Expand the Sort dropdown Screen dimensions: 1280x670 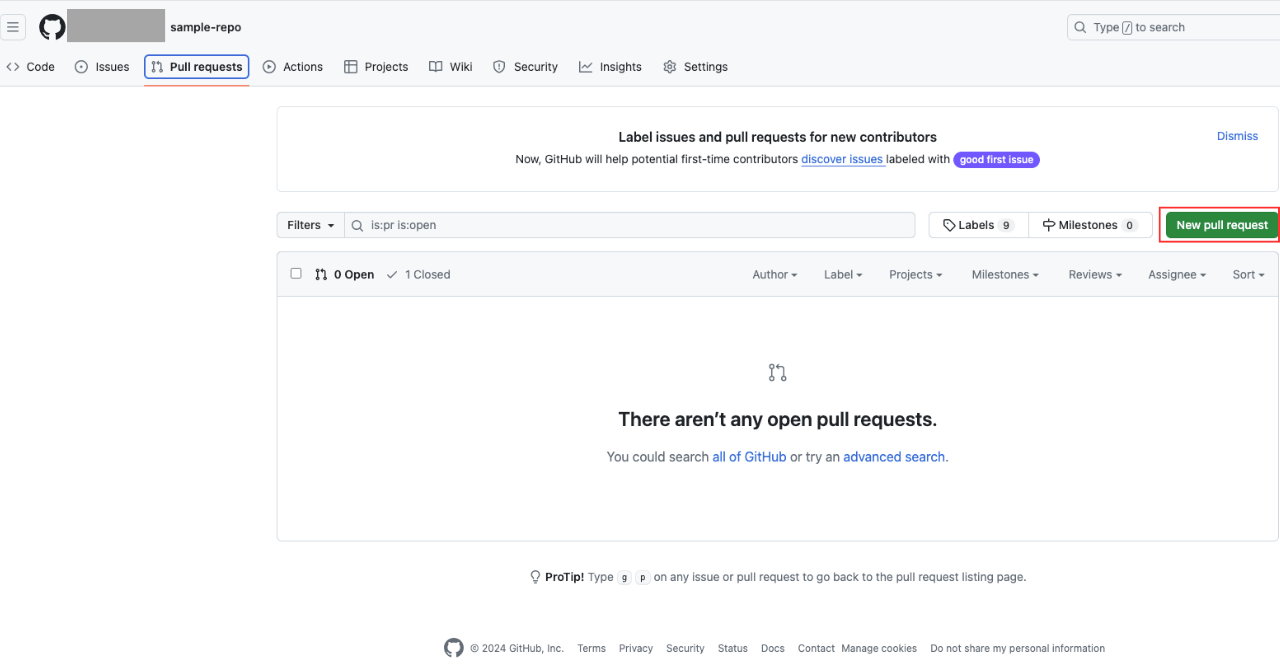coord(1248,274)
